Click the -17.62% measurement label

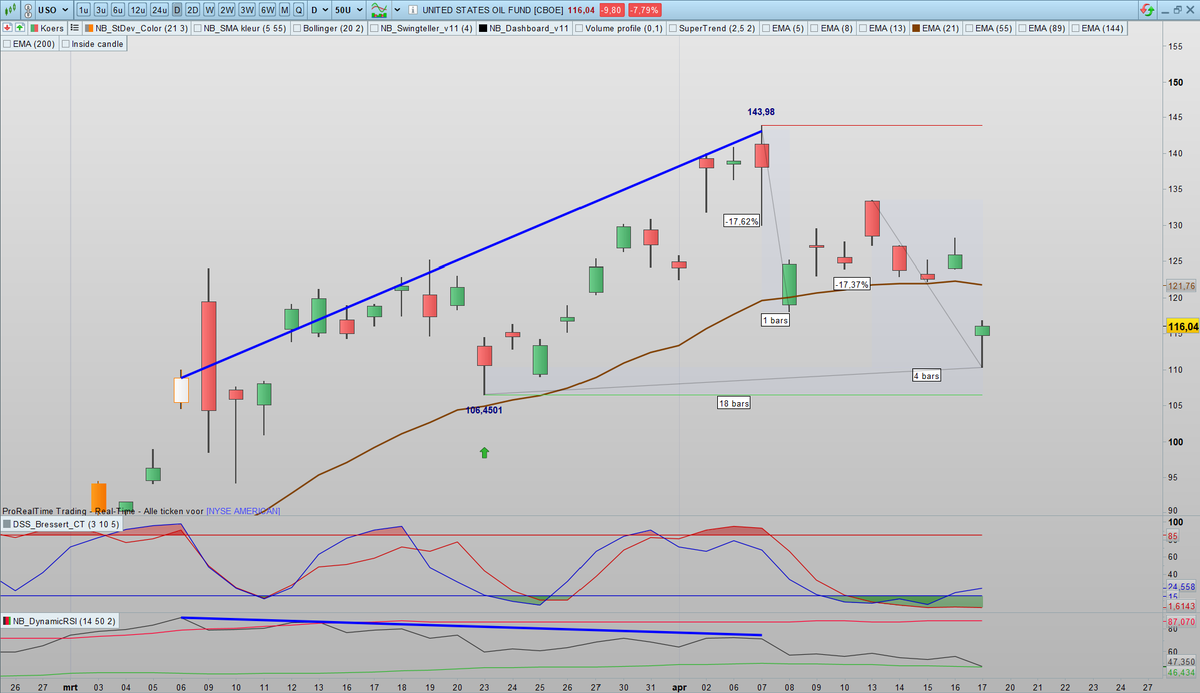(x=741, y=221)
